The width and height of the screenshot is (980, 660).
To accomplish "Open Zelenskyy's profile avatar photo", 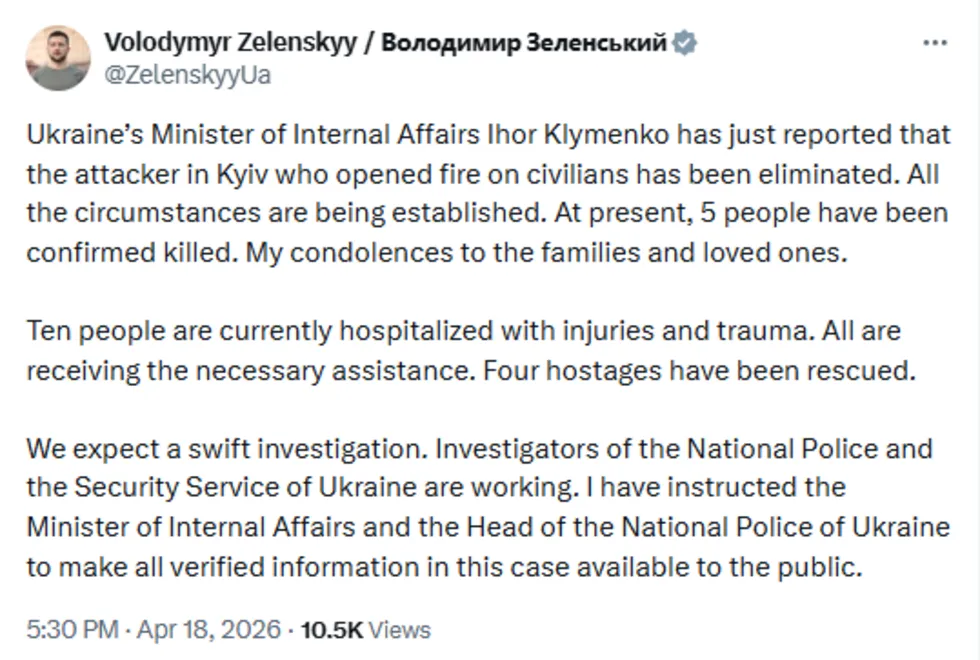I will [58, 58].
